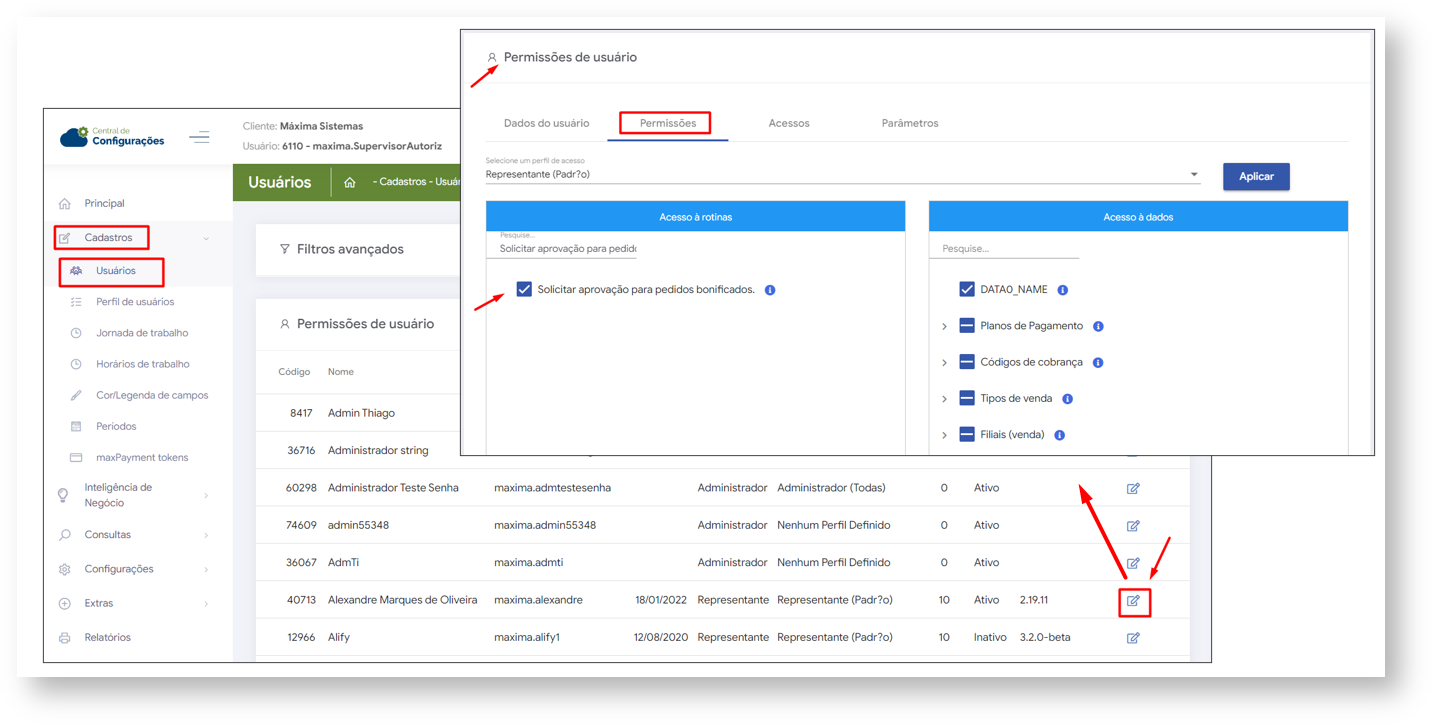Viewport: 1433px width, 725px height.
Task: Click the home icon in Usuários breadcrumb
Action: pyautogui.click(x=349, y=182)
